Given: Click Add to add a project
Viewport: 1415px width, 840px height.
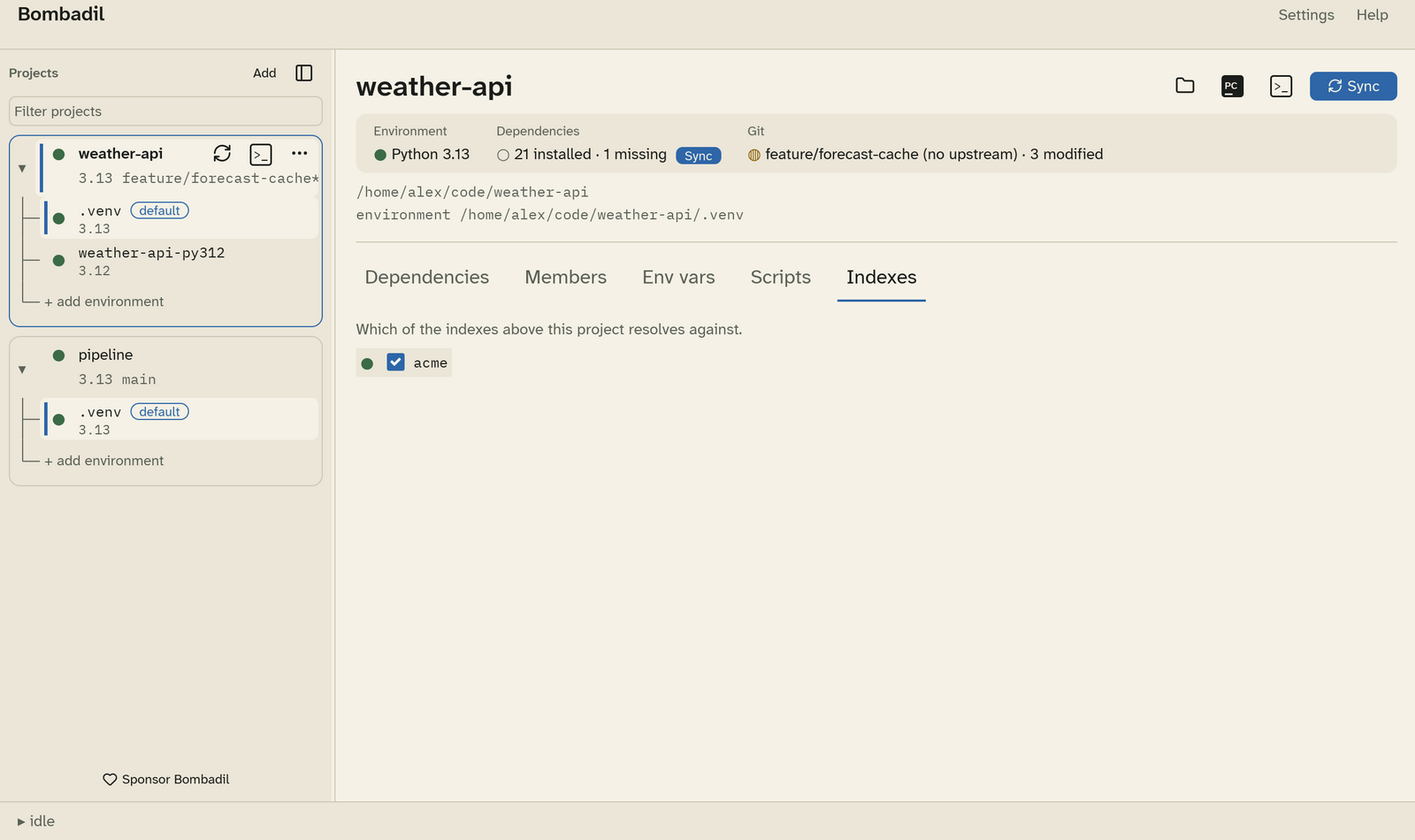Looking at the screenshot, I should pos(264,73).
